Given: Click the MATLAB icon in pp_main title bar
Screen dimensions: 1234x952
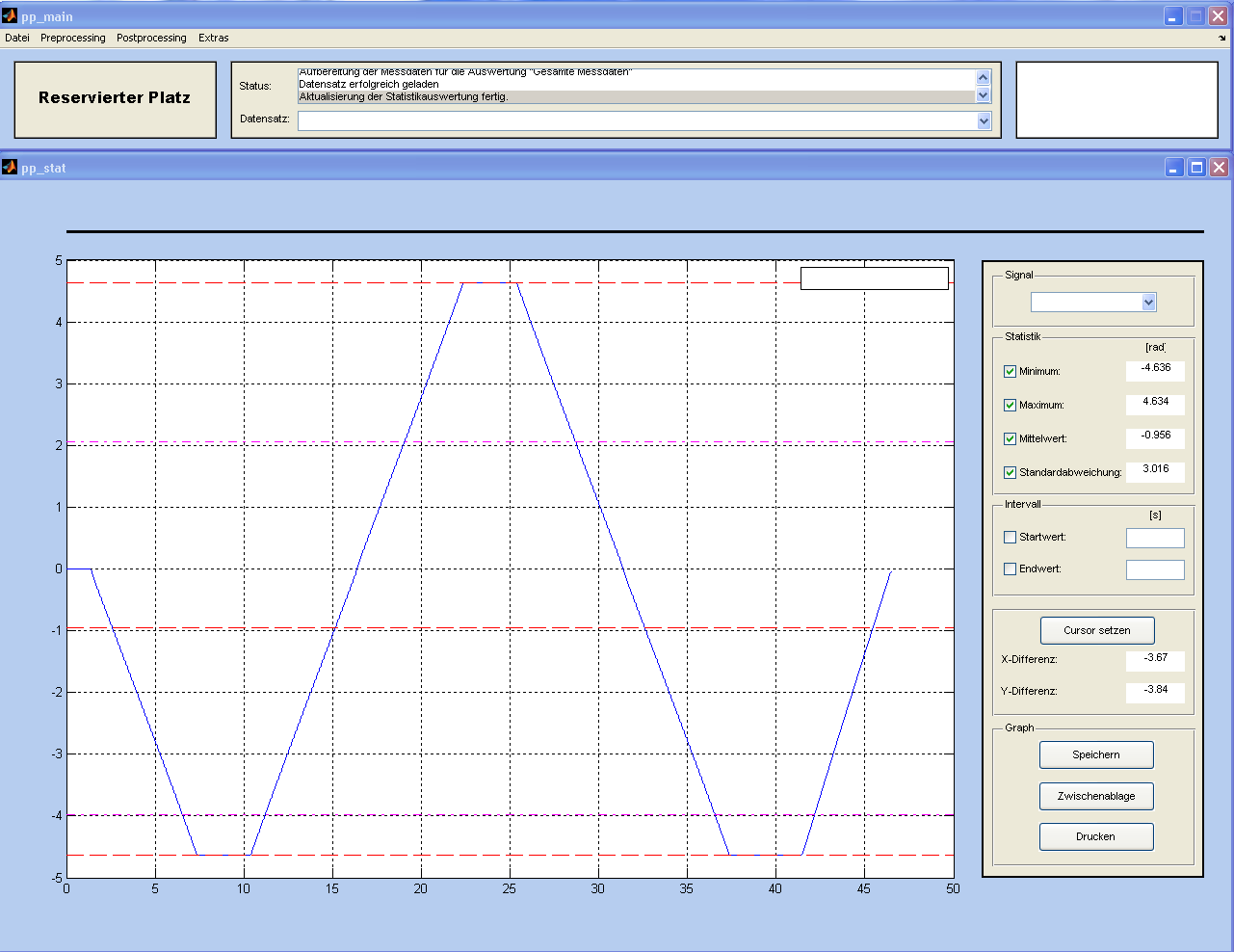Looking at the screenshot, I should click(10, 16).
